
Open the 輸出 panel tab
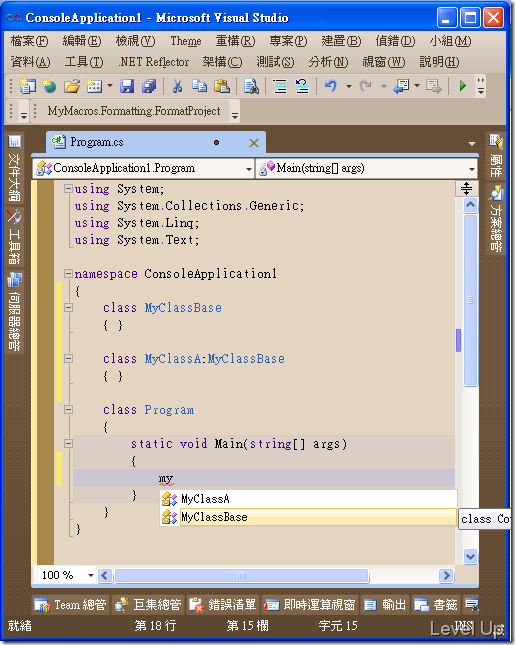385,605
